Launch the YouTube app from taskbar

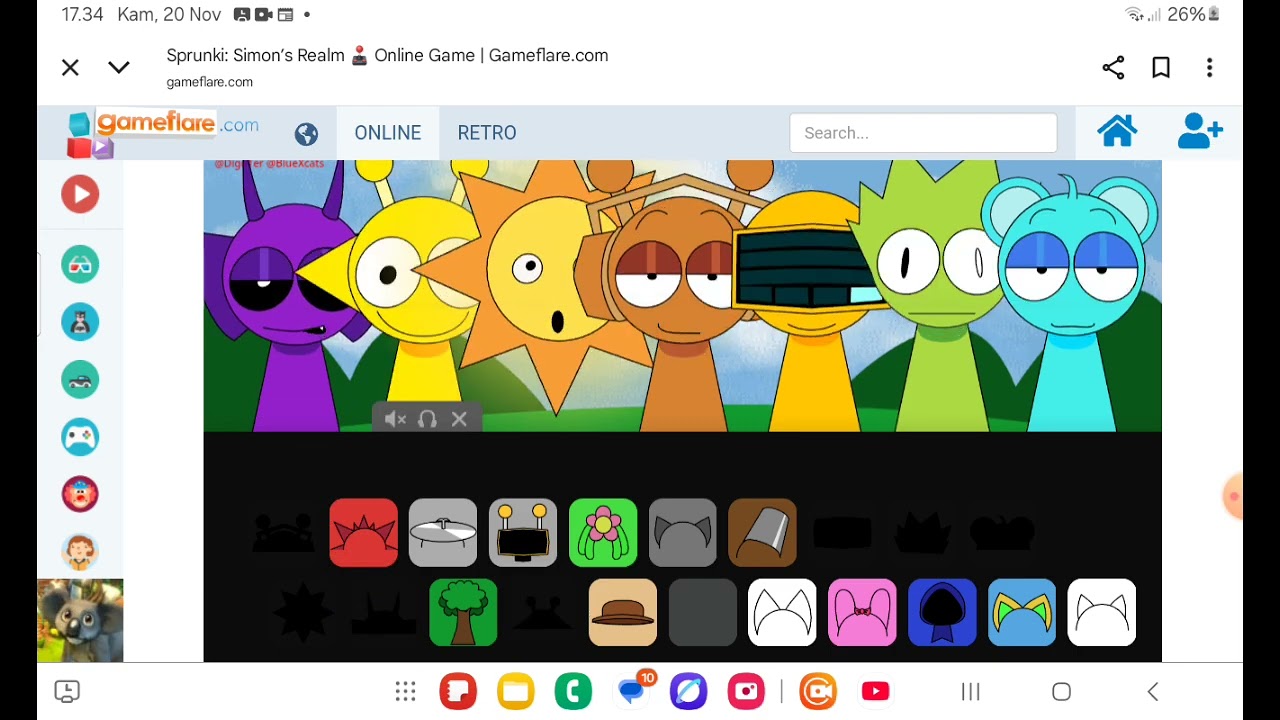pyautogui.click(x=875, y=691)
